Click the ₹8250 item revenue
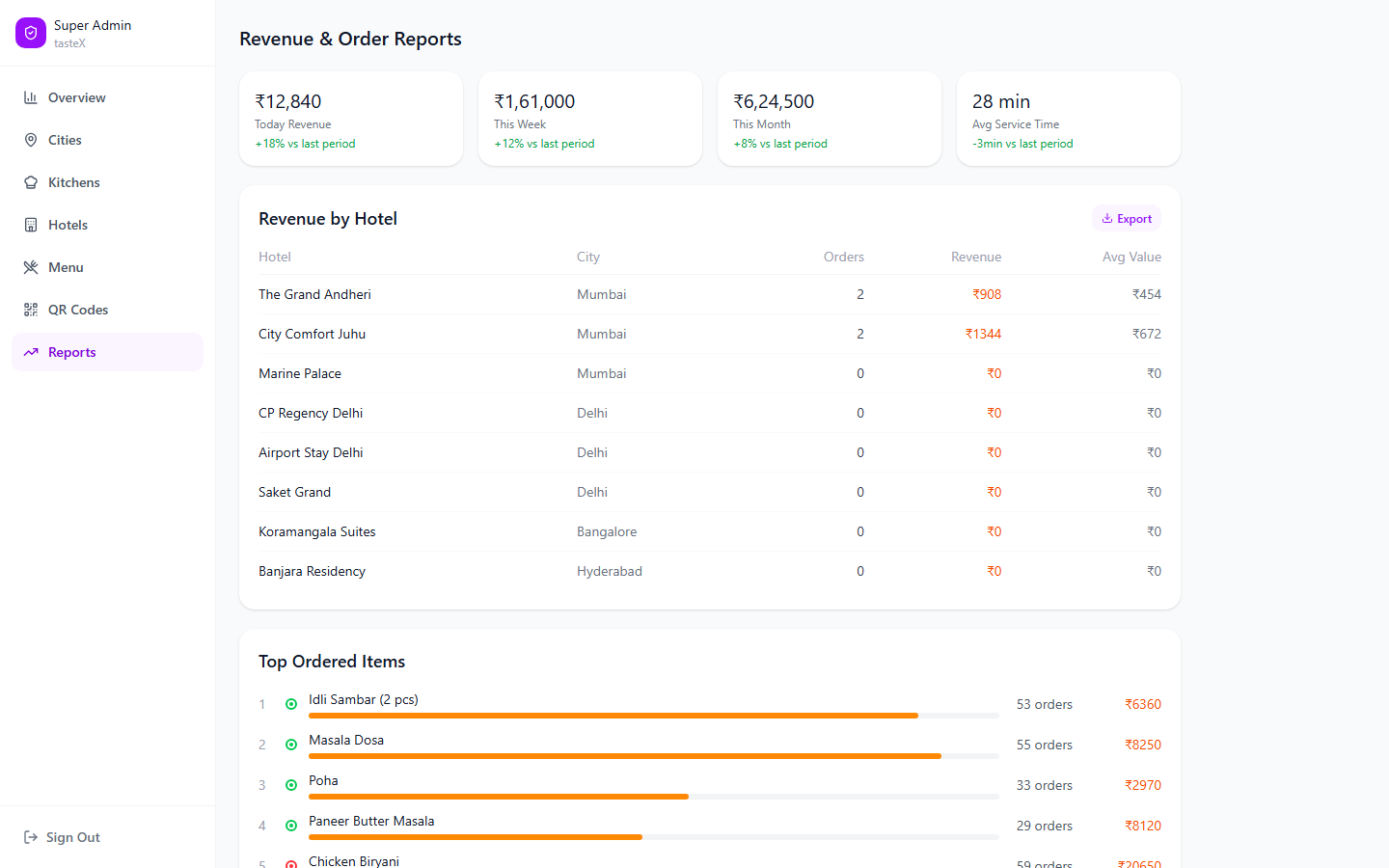1389x868 pixels. (1143, 745)
